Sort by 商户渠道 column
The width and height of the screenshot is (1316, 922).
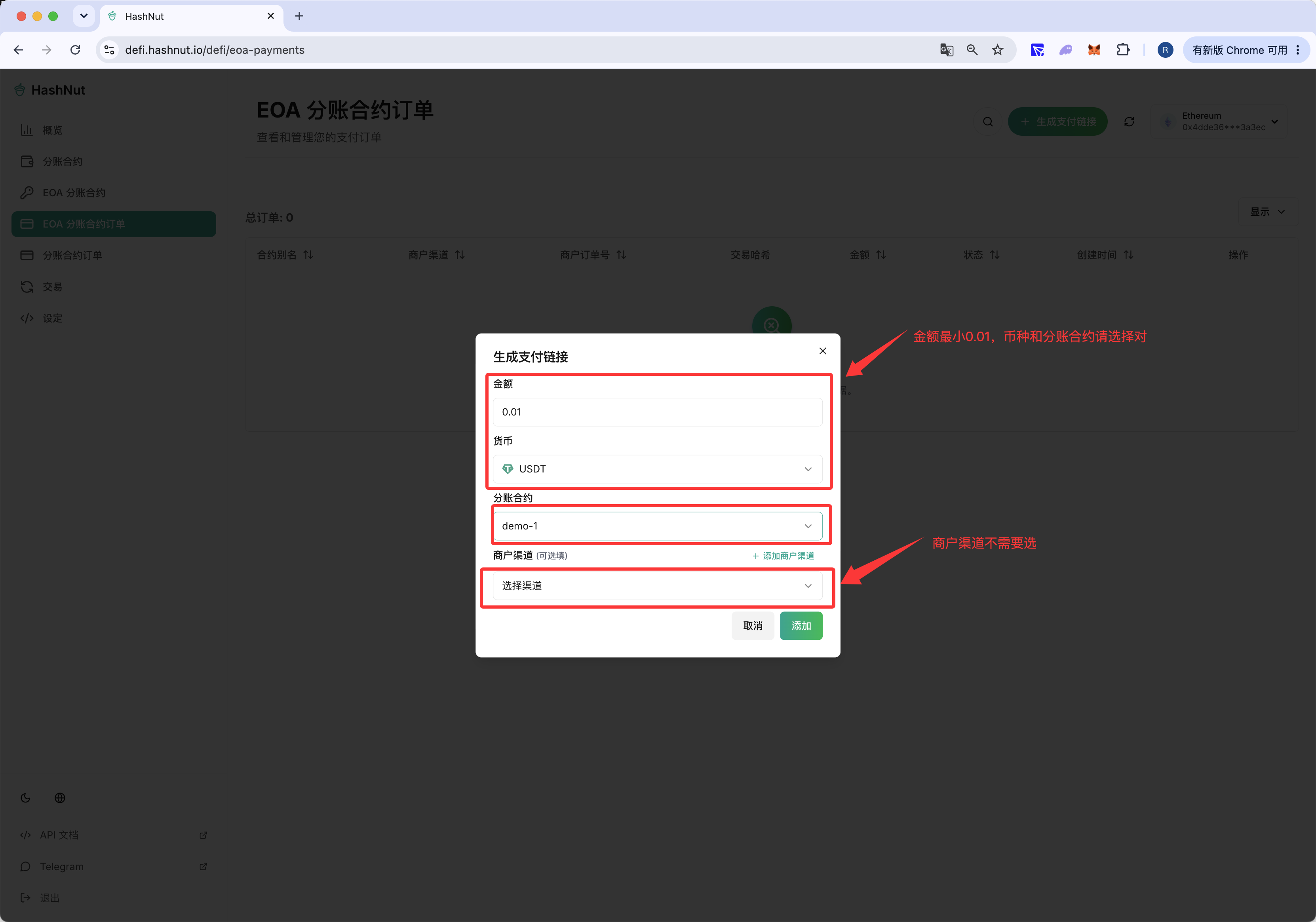coord(436,254)
